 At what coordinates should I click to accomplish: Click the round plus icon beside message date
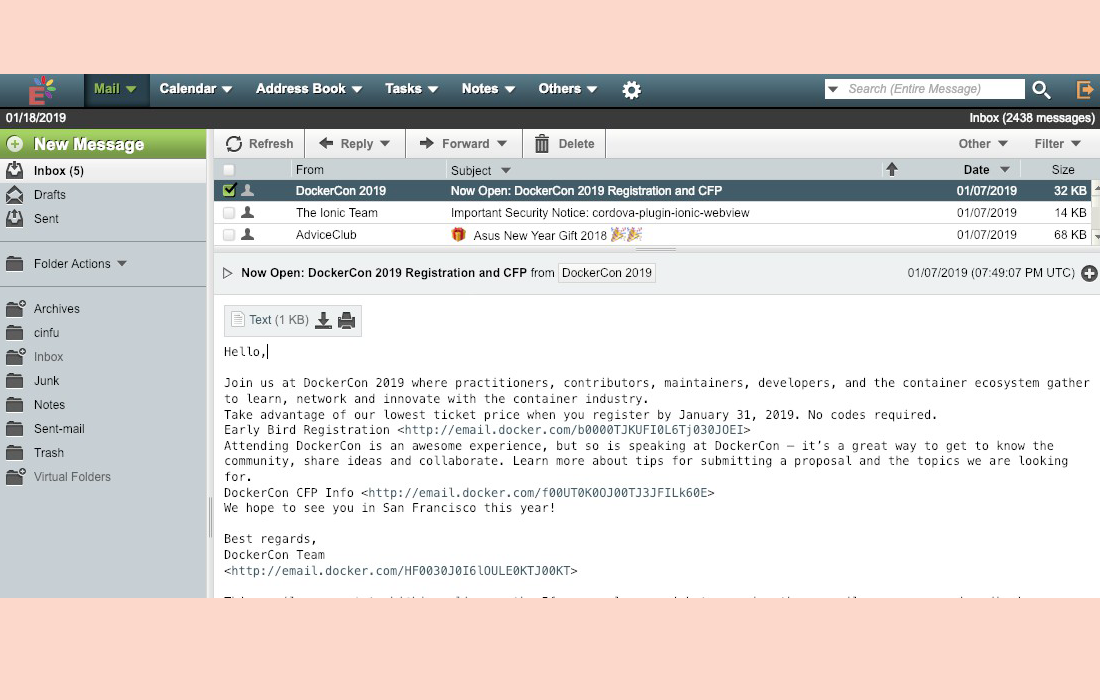[x=1089, y=274]
